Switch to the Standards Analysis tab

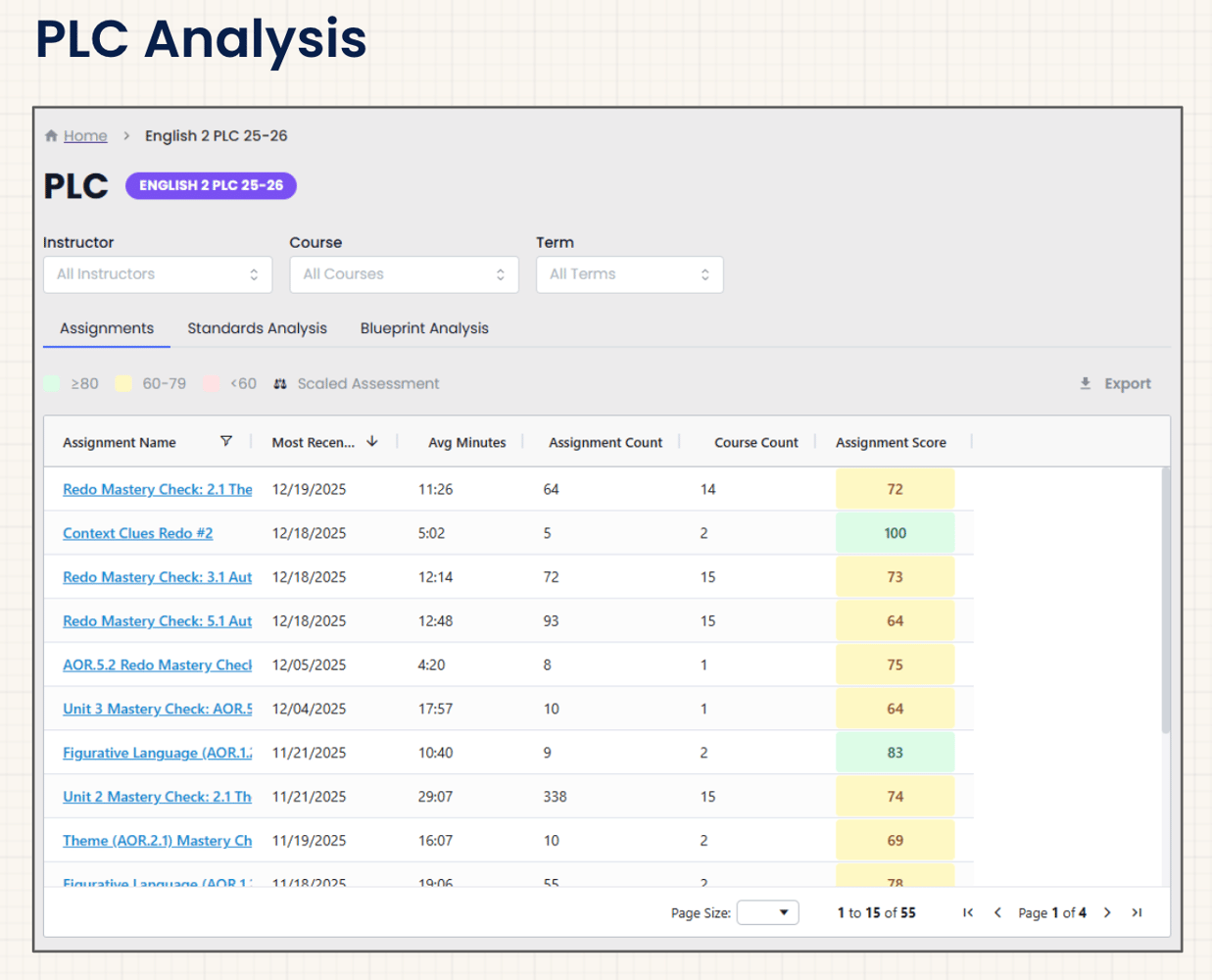(257, 328)
